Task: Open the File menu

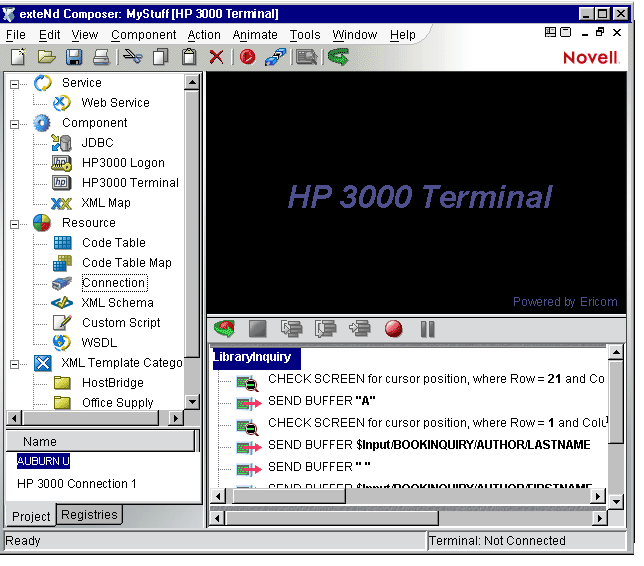Action: tap(16, 35)
